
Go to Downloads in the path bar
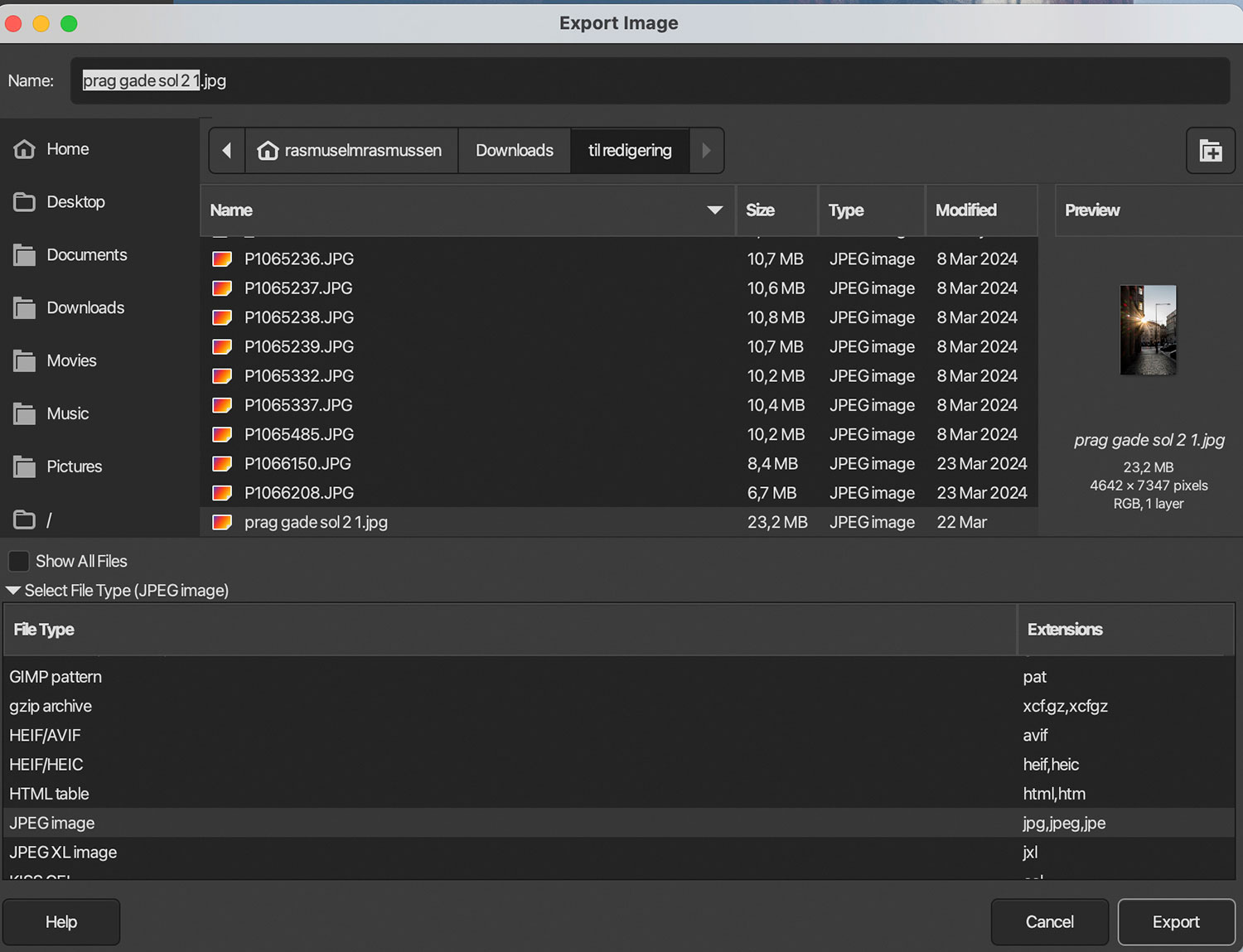coord(514,151)
